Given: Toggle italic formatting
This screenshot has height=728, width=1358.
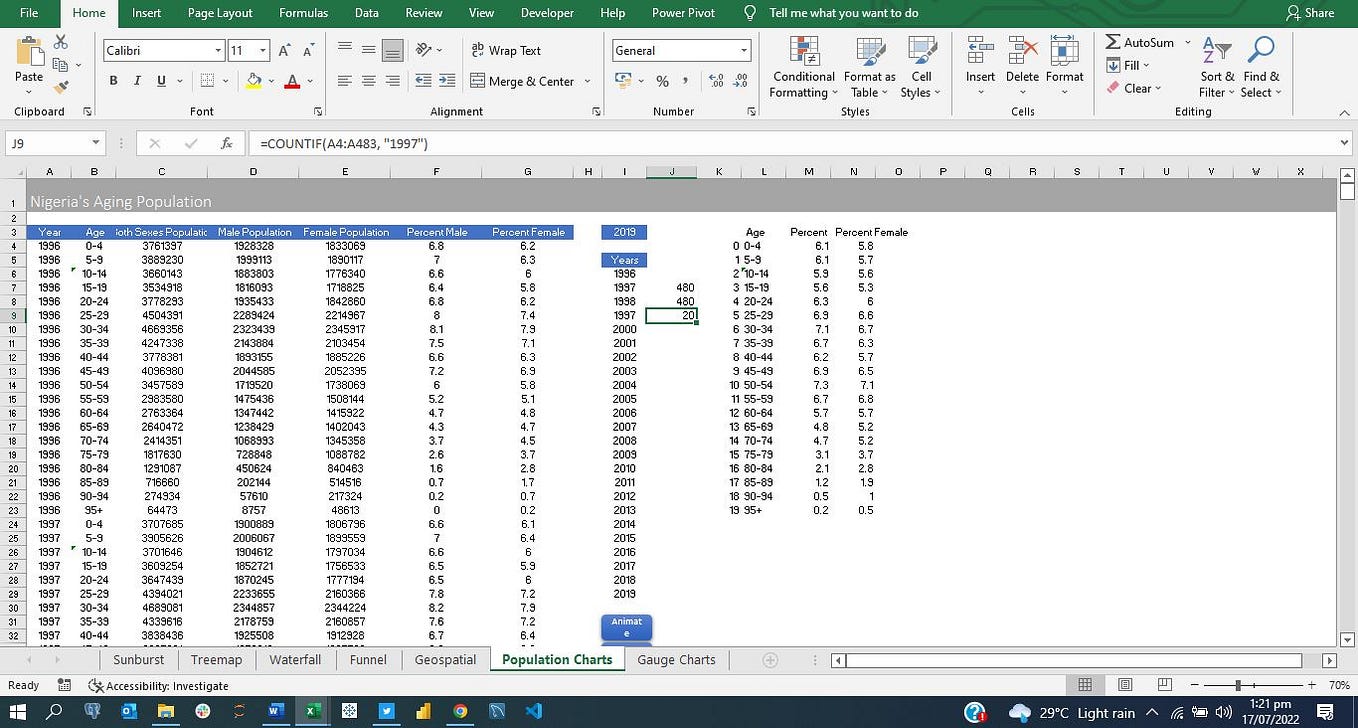Looking at the screenshot, I should click(x=137, y=80).
